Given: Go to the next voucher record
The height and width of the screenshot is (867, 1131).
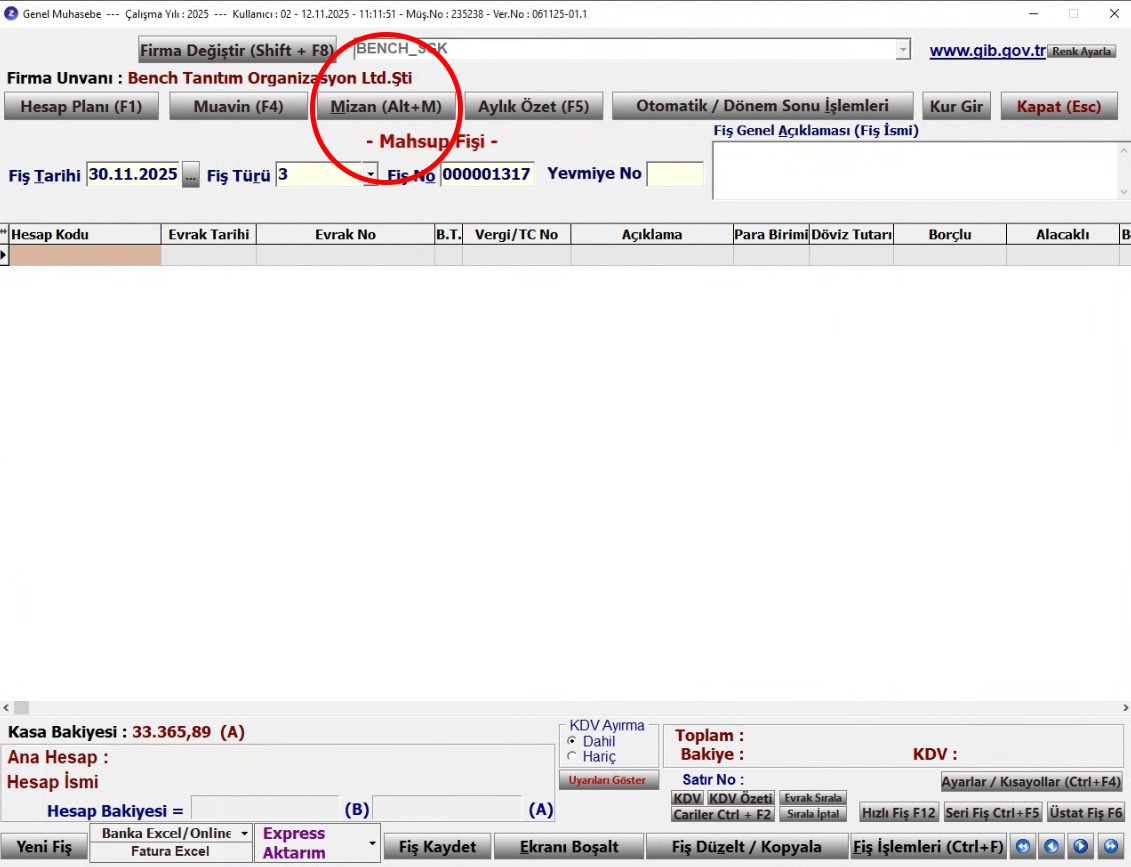Looking at the screenshot, I should click(x=1081, y=847).
